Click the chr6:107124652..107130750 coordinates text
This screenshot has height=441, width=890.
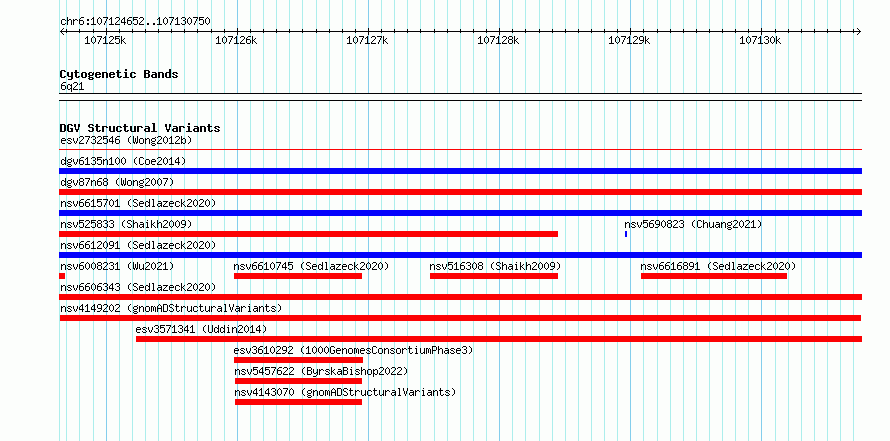pyautogui.click(x=136, y=22)
